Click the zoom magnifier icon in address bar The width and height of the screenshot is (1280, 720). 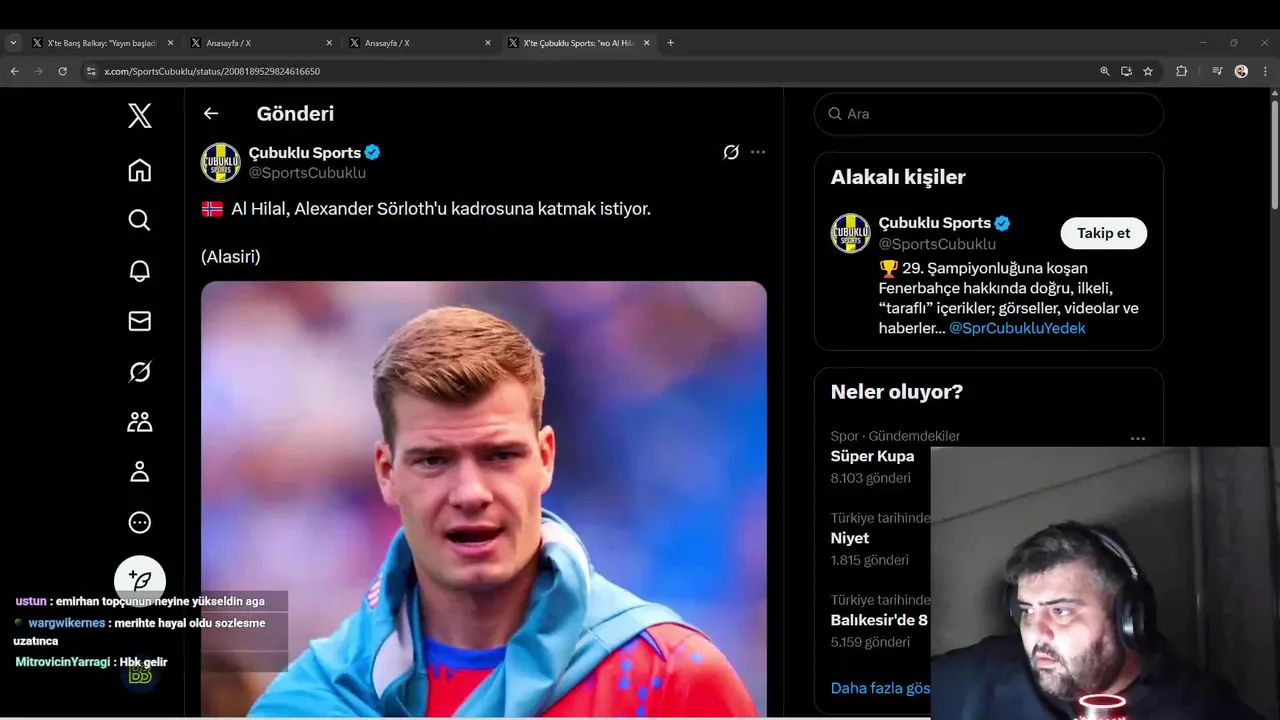click(x=1104, y=71)
